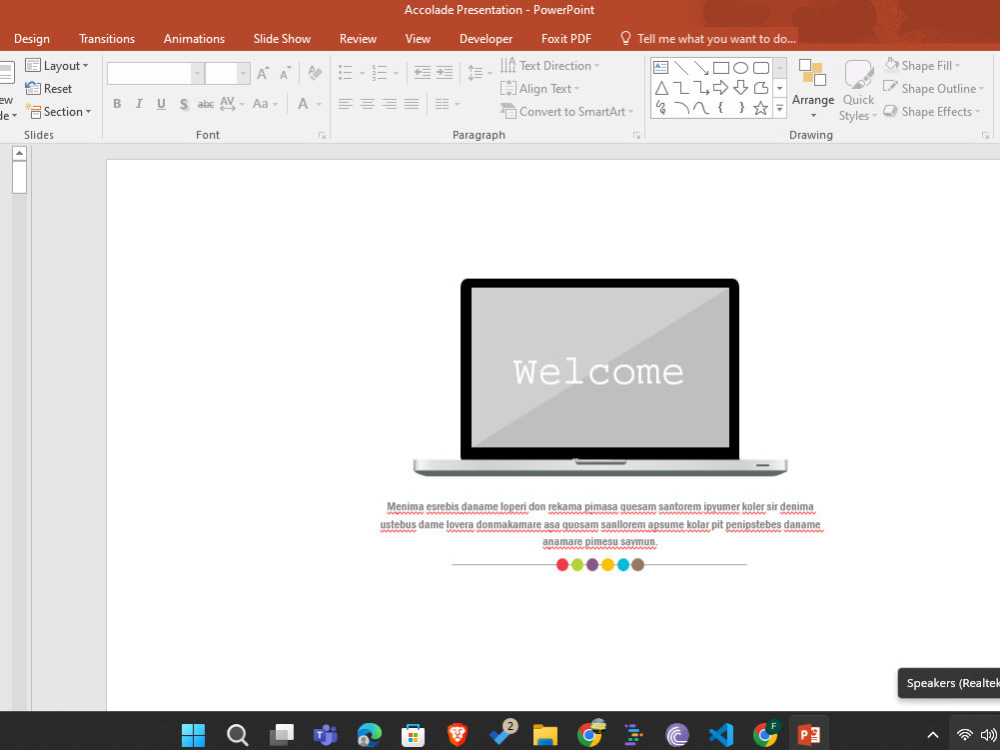Insert a Text Box from the shapes gallery
1000x750 pixels.
click(660, 66)
